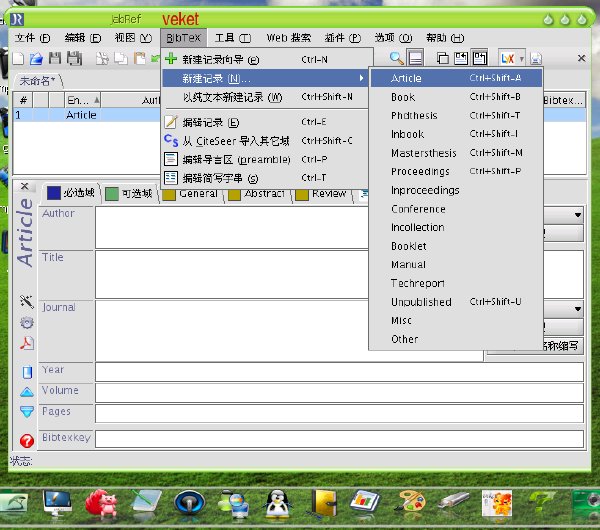The width and height of the screenshot is (600, 530).
Task: Sort the table by the En... column header
Action: 82,100
